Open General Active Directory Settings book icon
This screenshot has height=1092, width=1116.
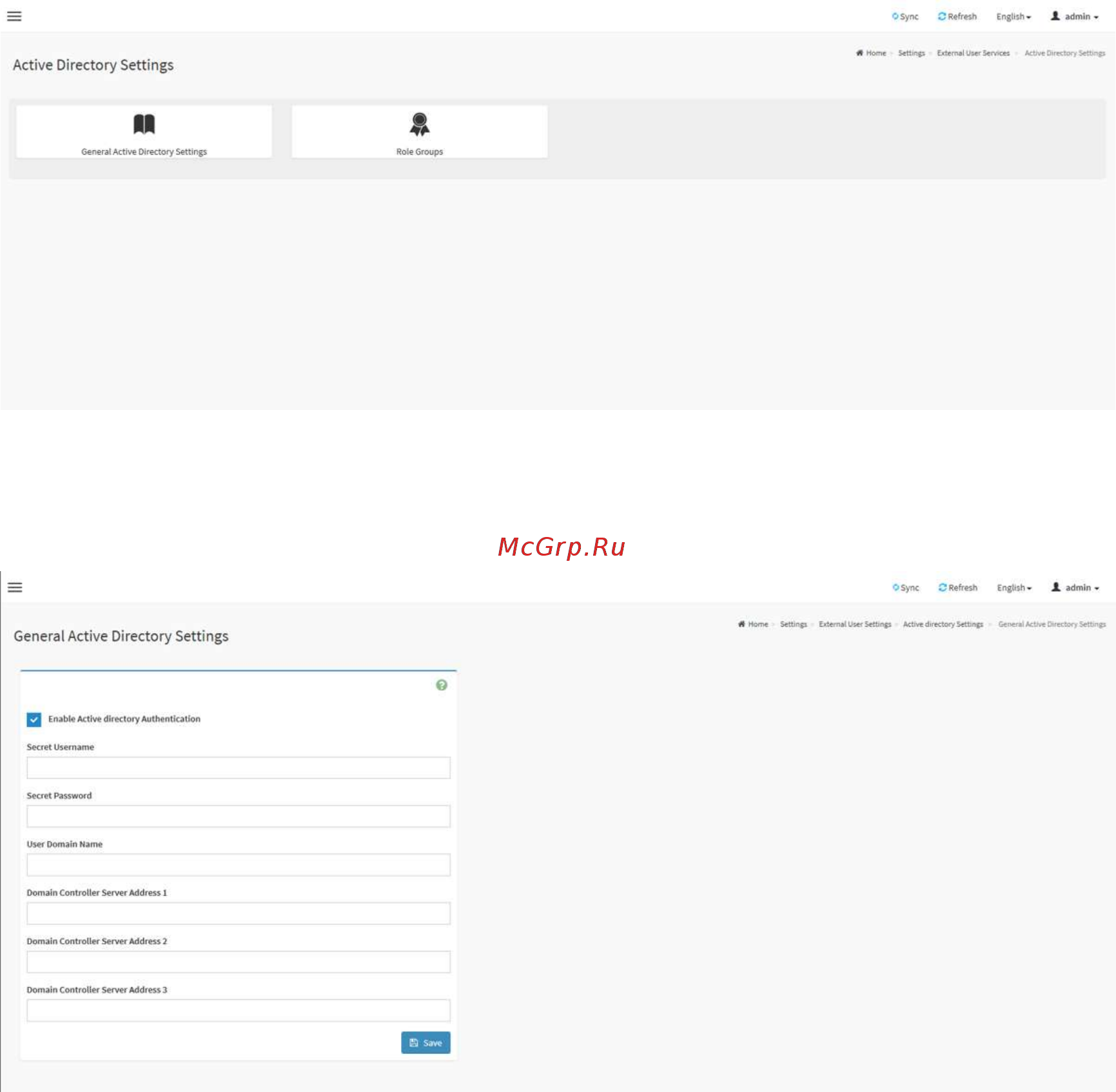(144, 124)
